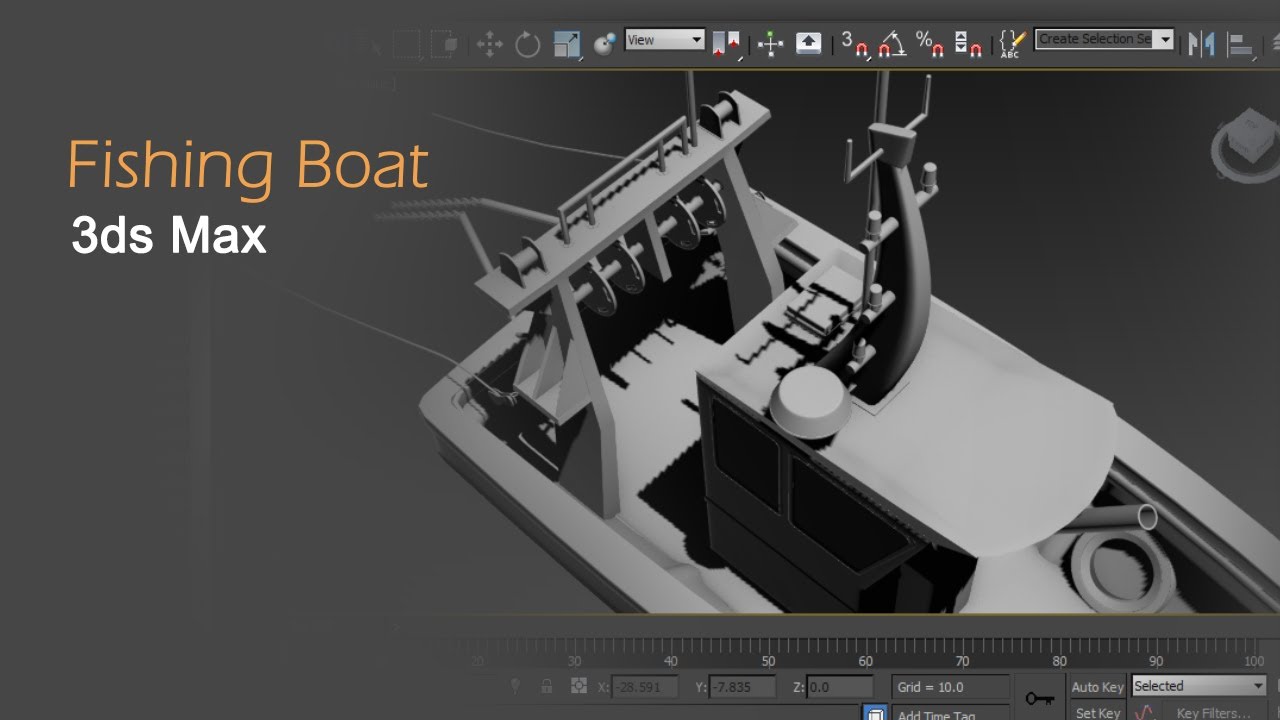Select the Scale tool
This screenshot has width=1280, height=720.
(x=567, y=44)
